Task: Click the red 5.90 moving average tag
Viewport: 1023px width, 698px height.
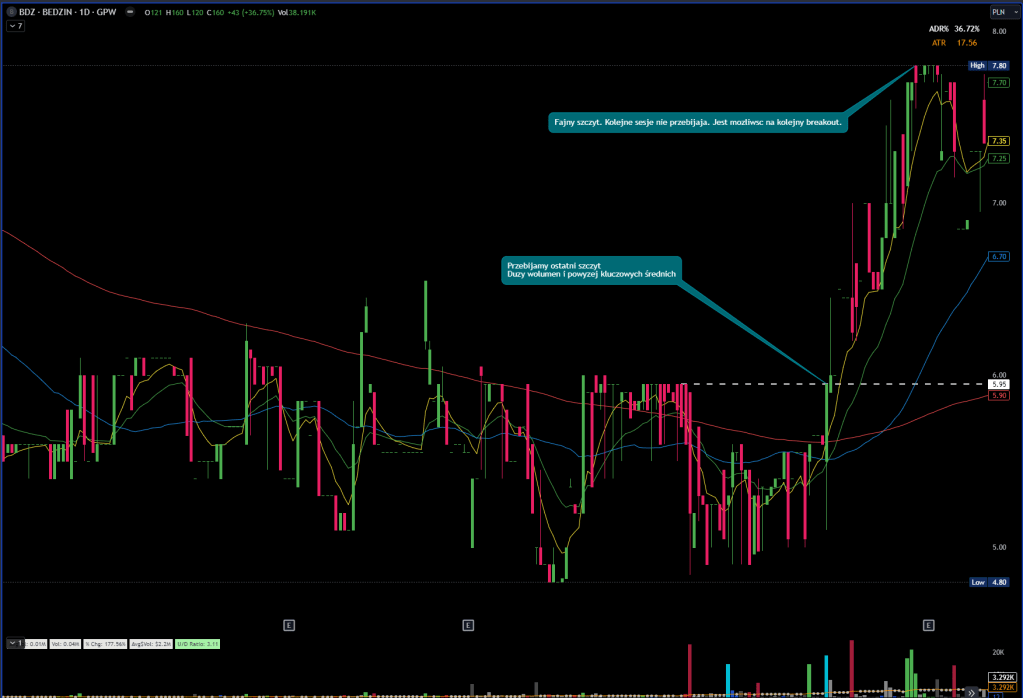Action: (x=998, y=396)
